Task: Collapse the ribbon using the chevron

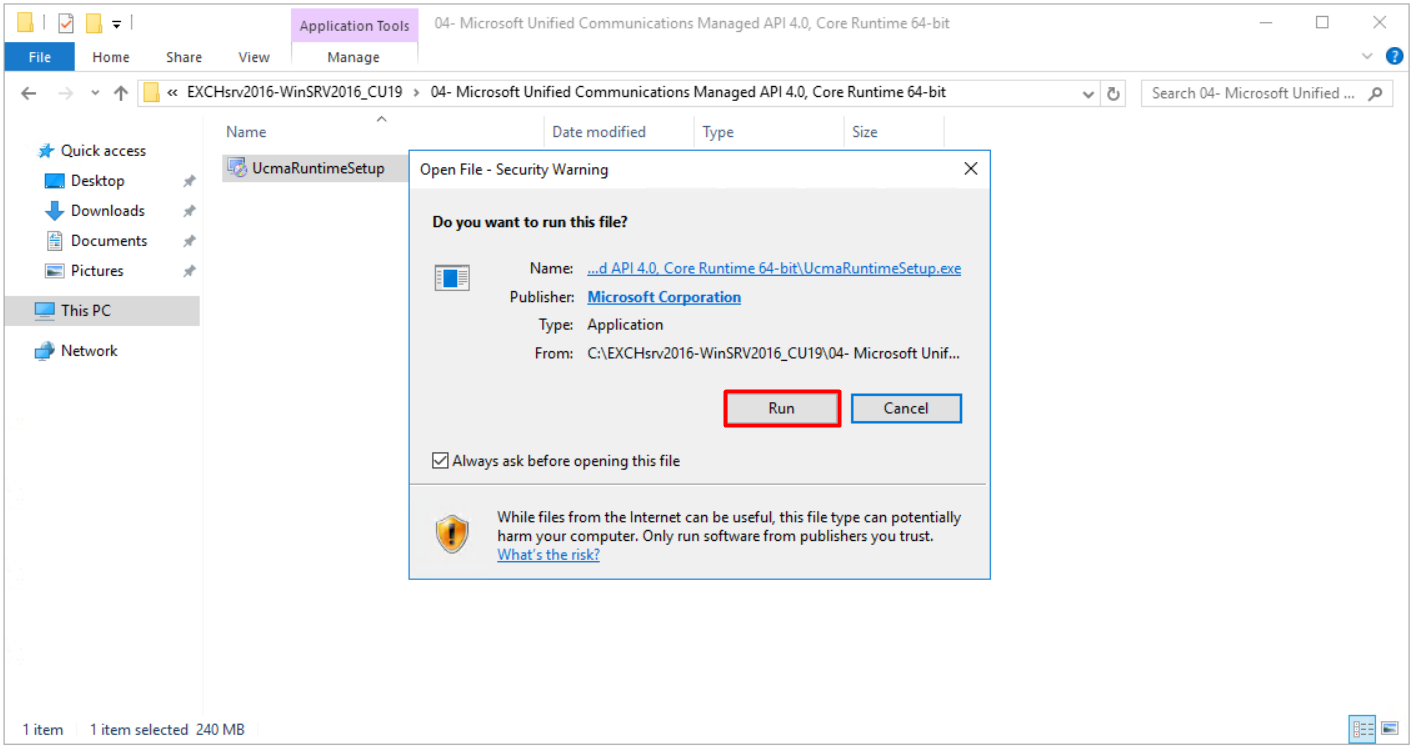Action: (x=1368, y=56)
